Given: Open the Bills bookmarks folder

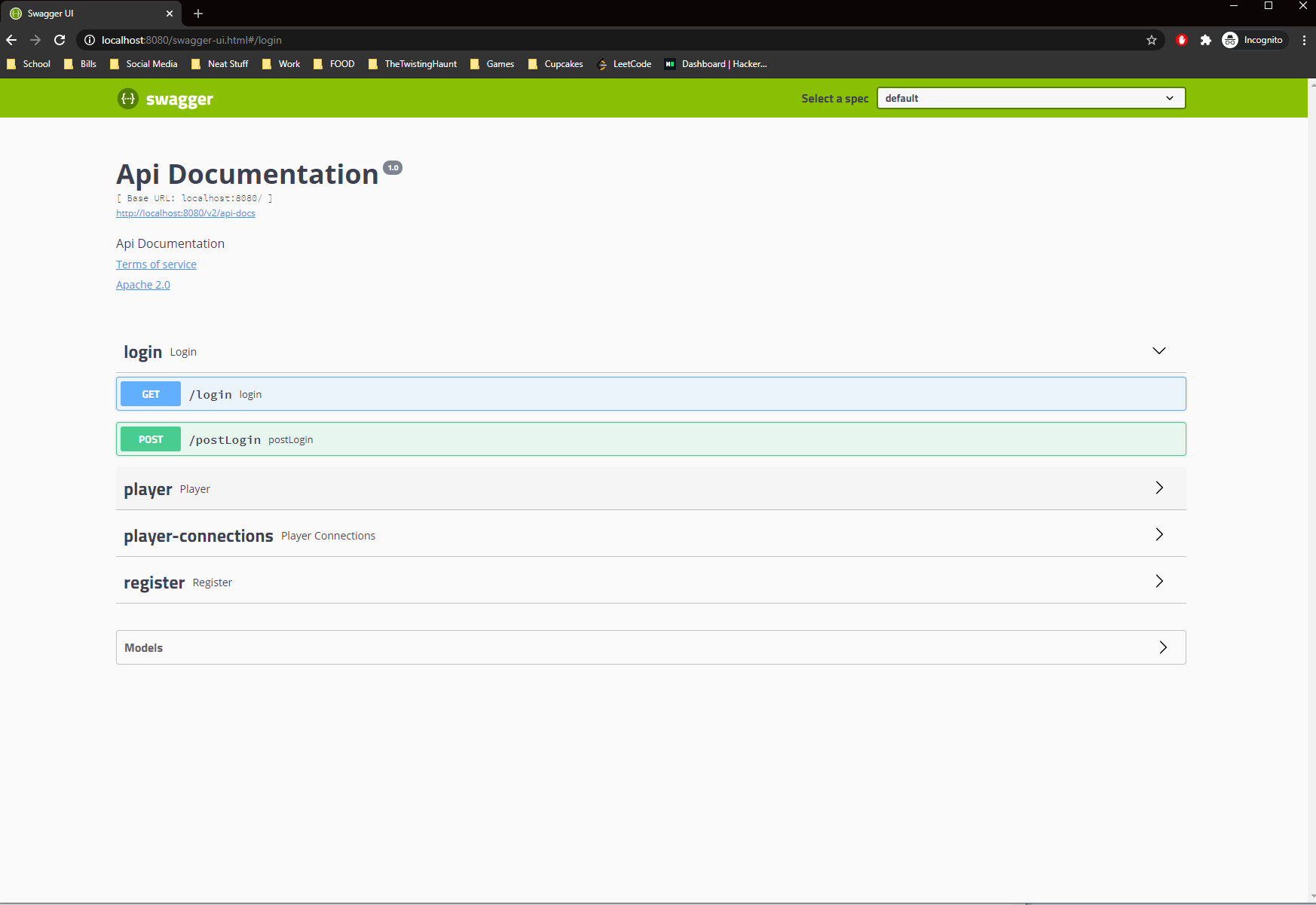Looking at the screenshot, I should 80,64.
